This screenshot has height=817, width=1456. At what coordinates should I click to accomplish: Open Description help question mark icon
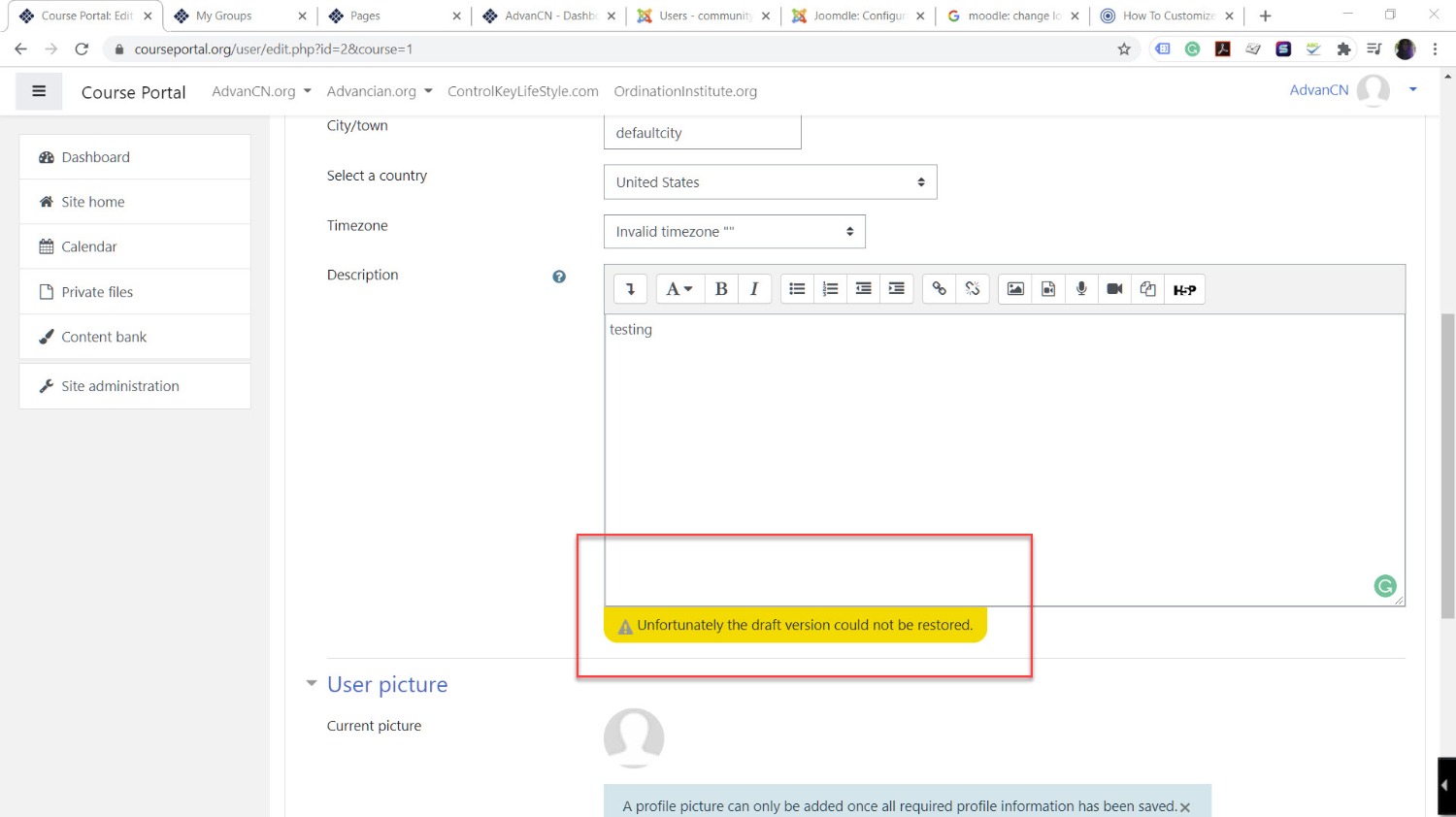[x=559, y=277]
